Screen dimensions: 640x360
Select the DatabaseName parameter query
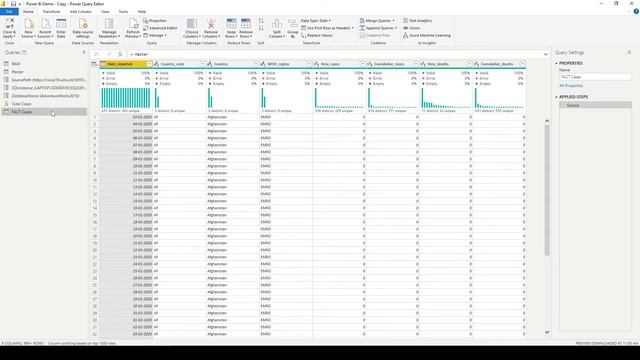point(44,96)
